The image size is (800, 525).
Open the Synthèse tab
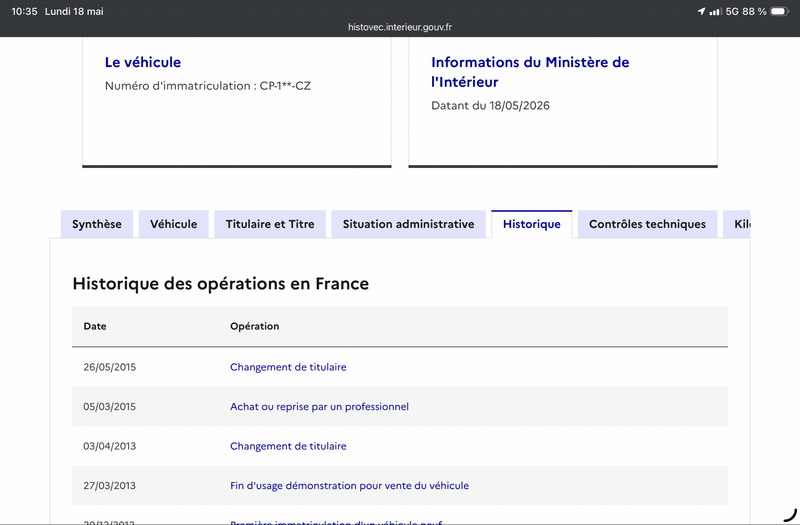[96, 224]
